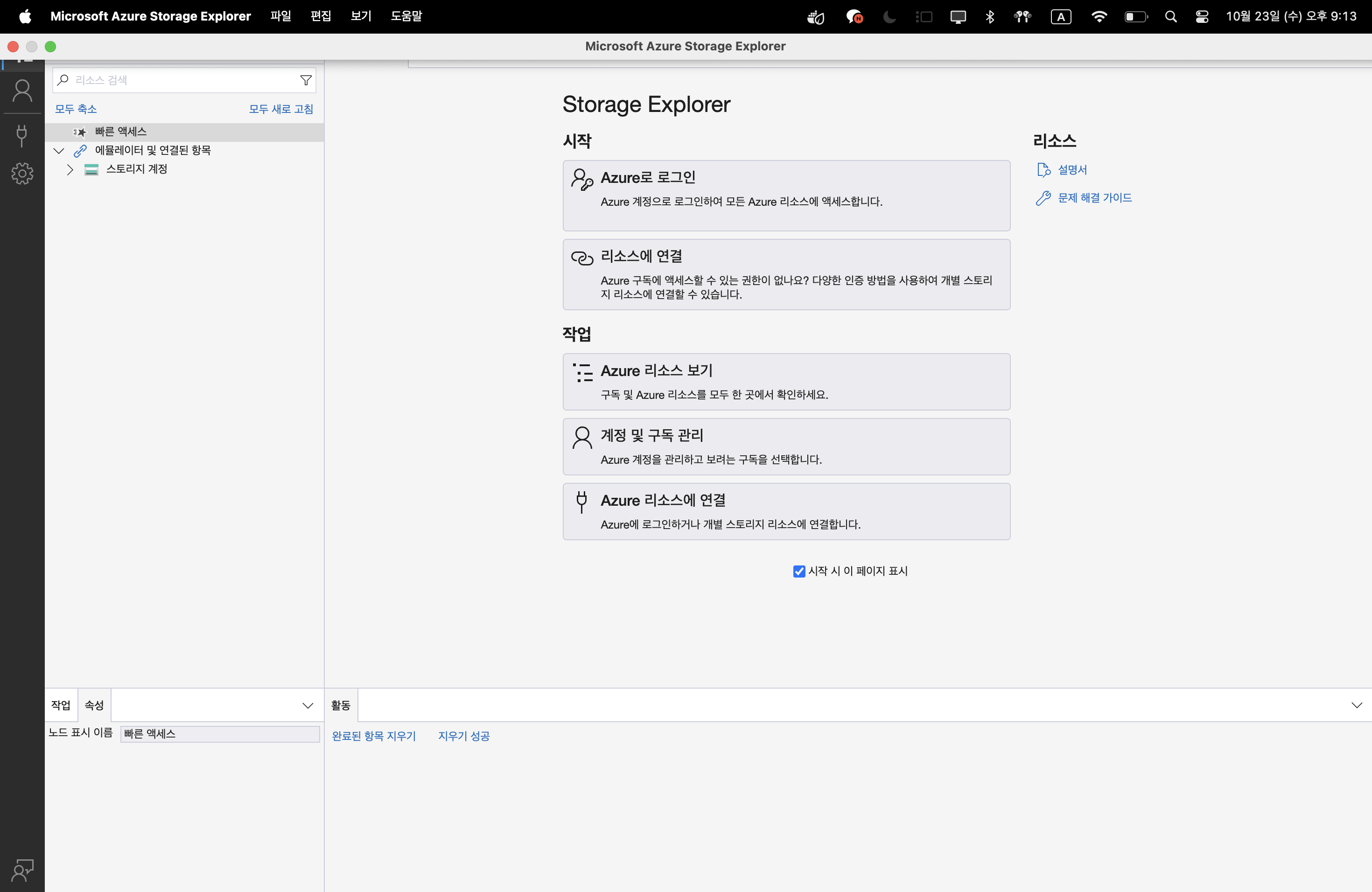Click the filter funnel icon in search
The width and height of the screenshot is (1372, 892).
[x=306, y=80]
